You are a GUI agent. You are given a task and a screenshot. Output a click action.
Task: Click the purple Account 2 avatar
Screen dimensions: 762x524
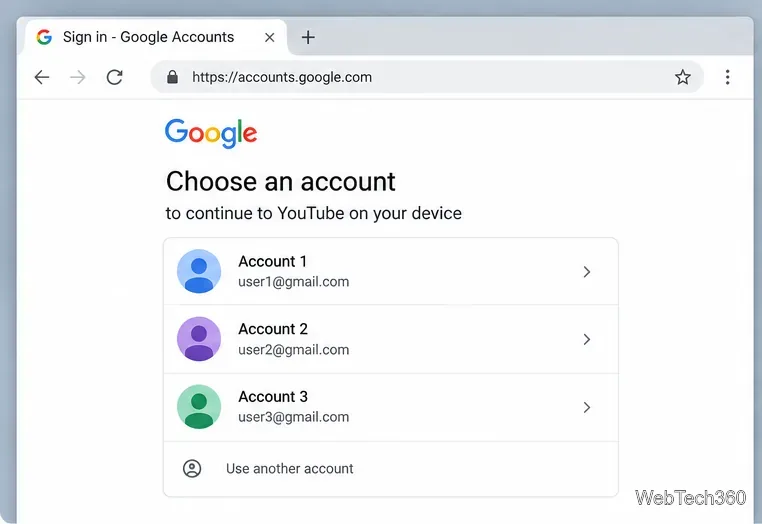click(199, 339)
